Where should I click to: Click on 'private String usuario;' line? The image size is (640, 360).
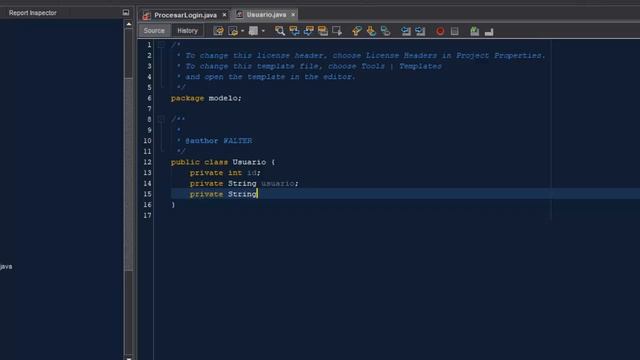coord(244,183)
